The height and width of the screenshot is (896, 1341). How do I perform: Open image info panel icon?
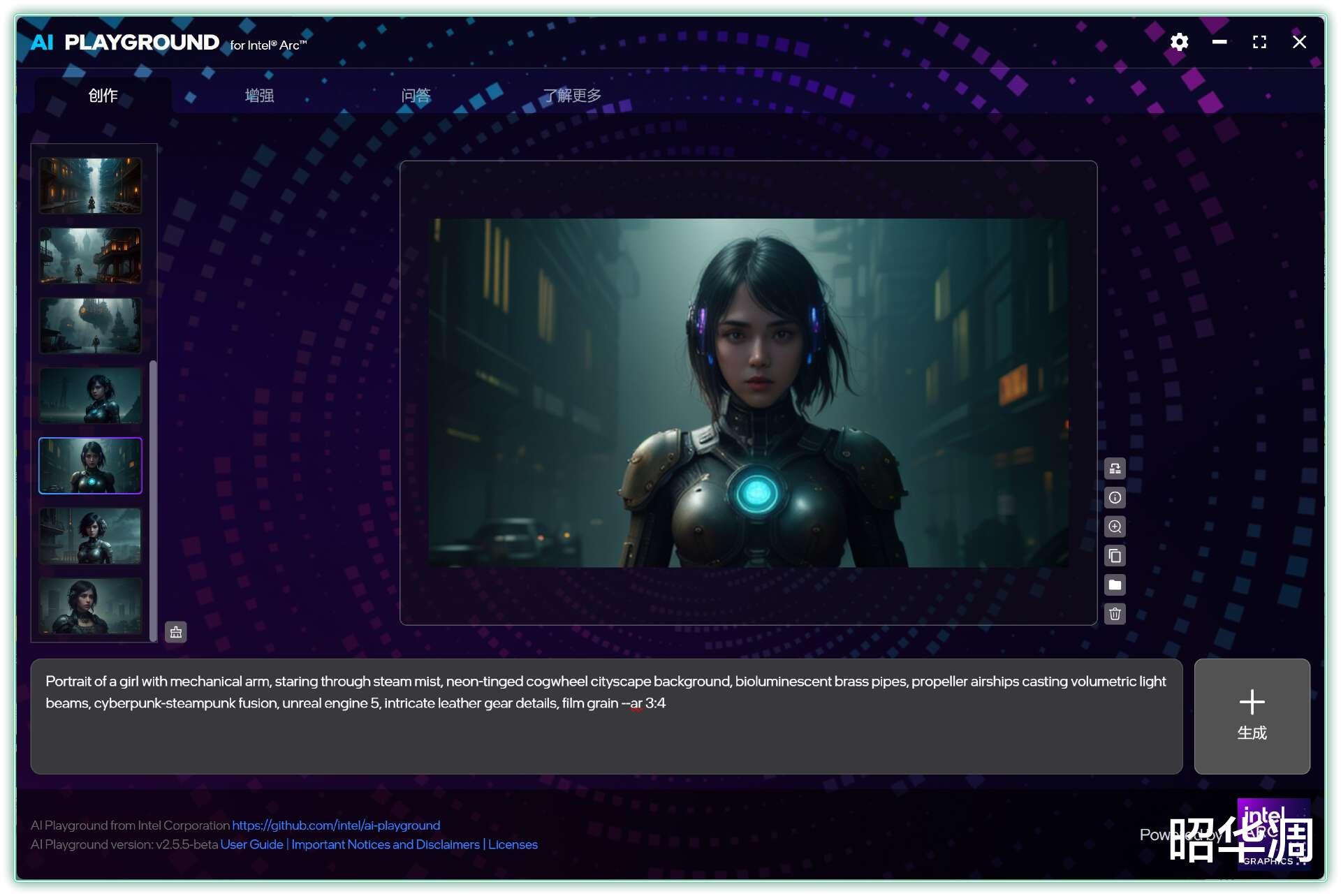[x=1115, y=498]
